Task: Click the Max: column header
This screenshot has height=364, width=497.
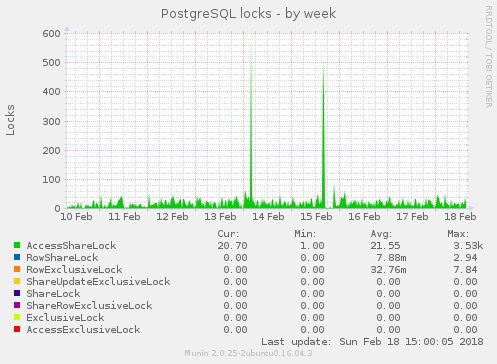Action: tap(458, 234)
